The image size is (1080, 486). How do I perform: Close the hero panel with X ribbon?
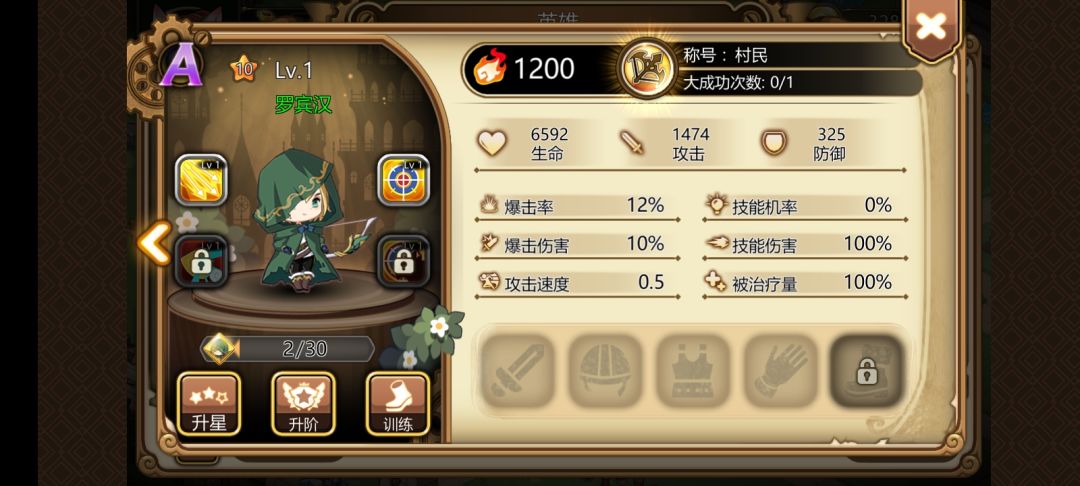931,28
